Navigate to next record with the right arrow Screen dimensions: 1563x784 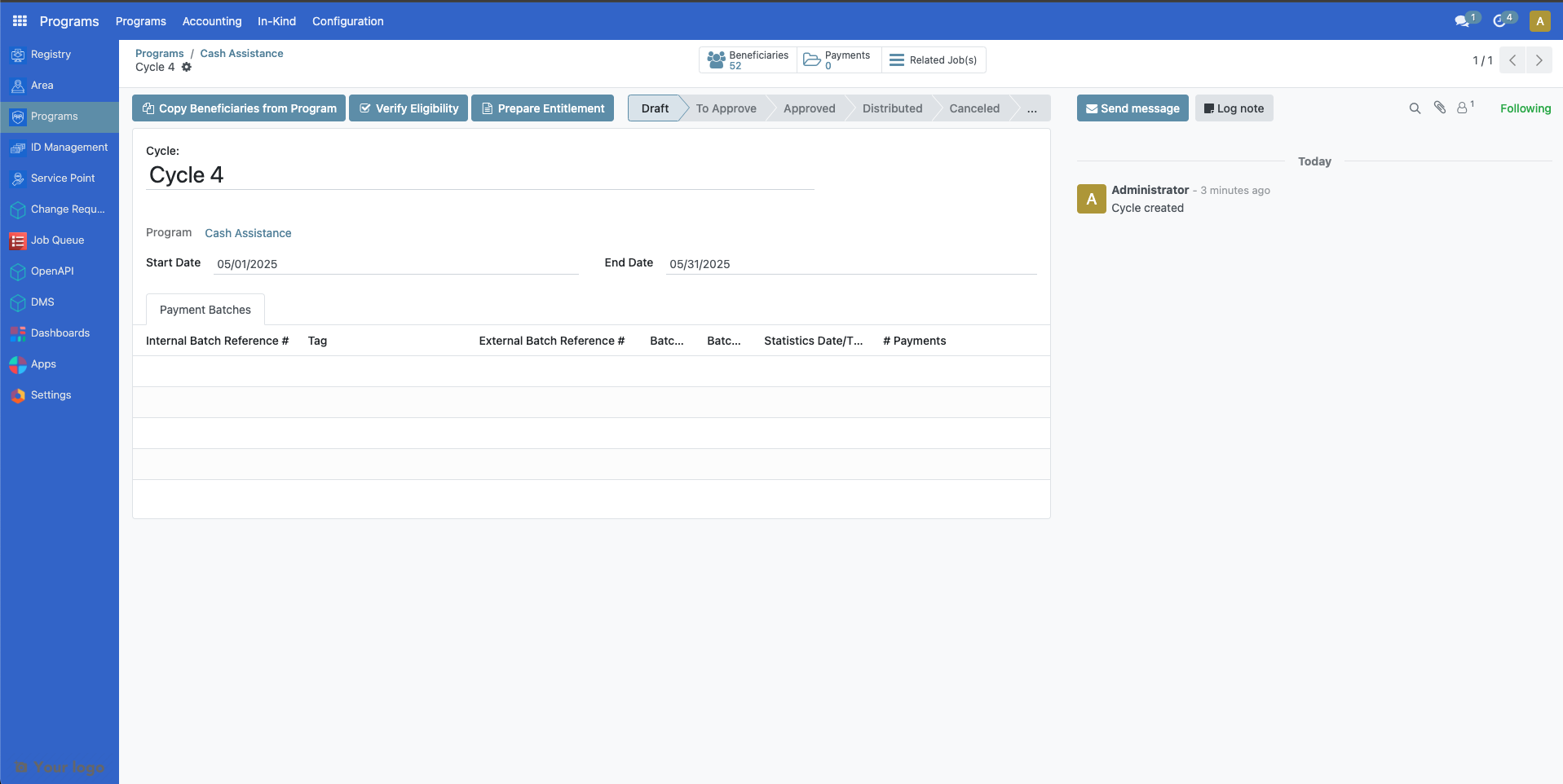point(1539,59)
